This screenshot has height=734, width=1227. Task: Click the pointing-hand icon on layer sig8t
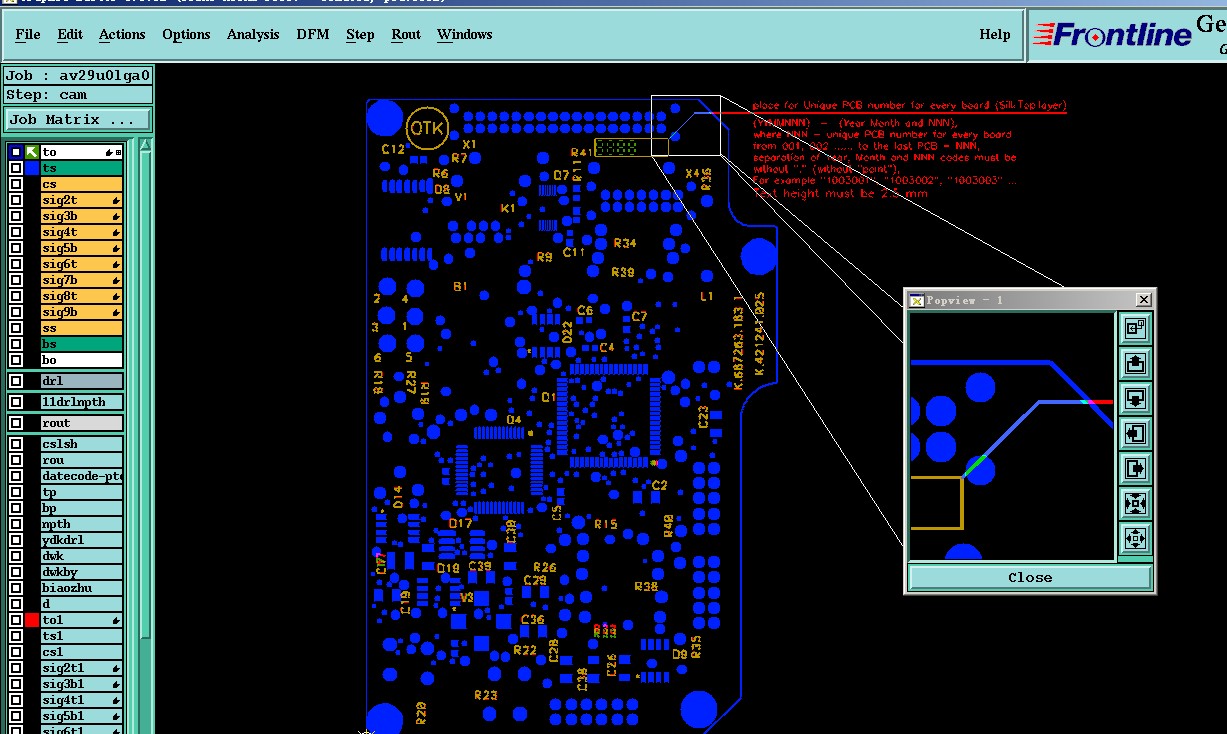click(x=116, y=296)
